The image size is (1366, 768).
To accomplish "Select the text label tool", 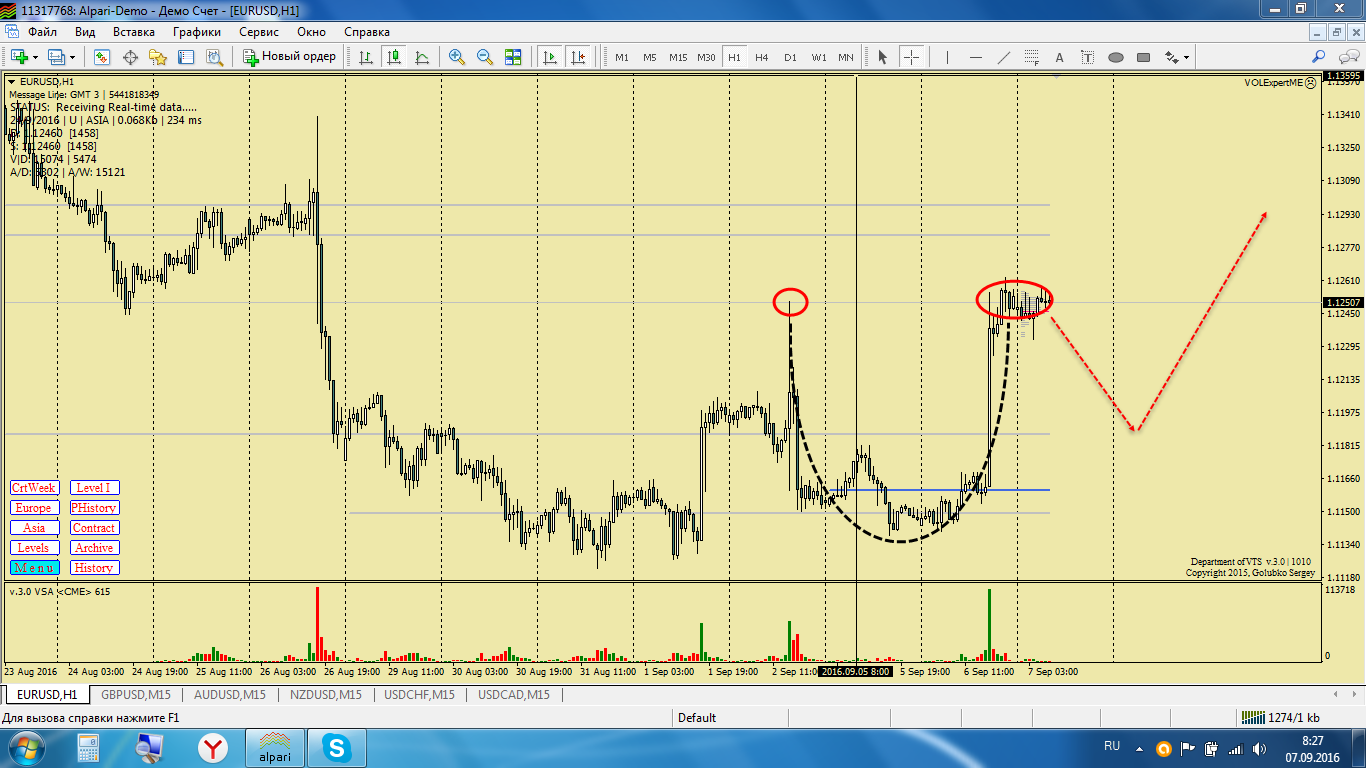I will (1088, 57).
